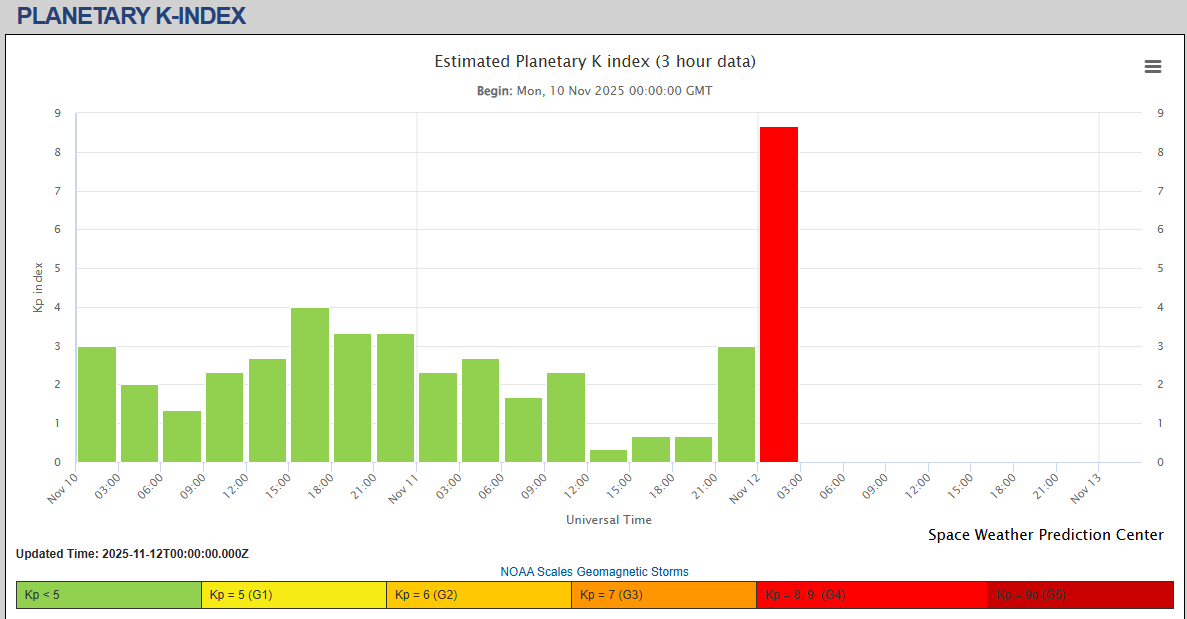Click the Nov 11 06:00 bar
The image size is (1187, 619).
pos(523,430)
